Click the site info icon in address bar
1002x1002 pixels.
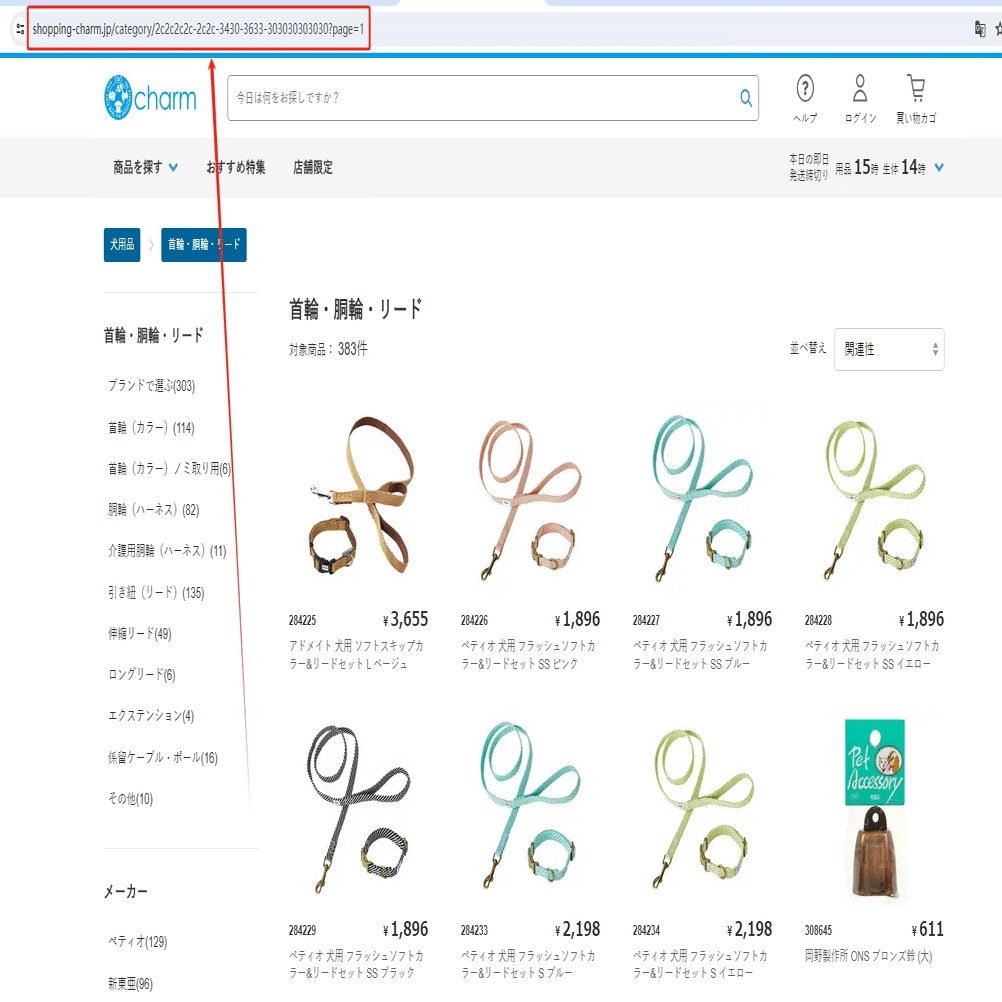tap(20, 29)
